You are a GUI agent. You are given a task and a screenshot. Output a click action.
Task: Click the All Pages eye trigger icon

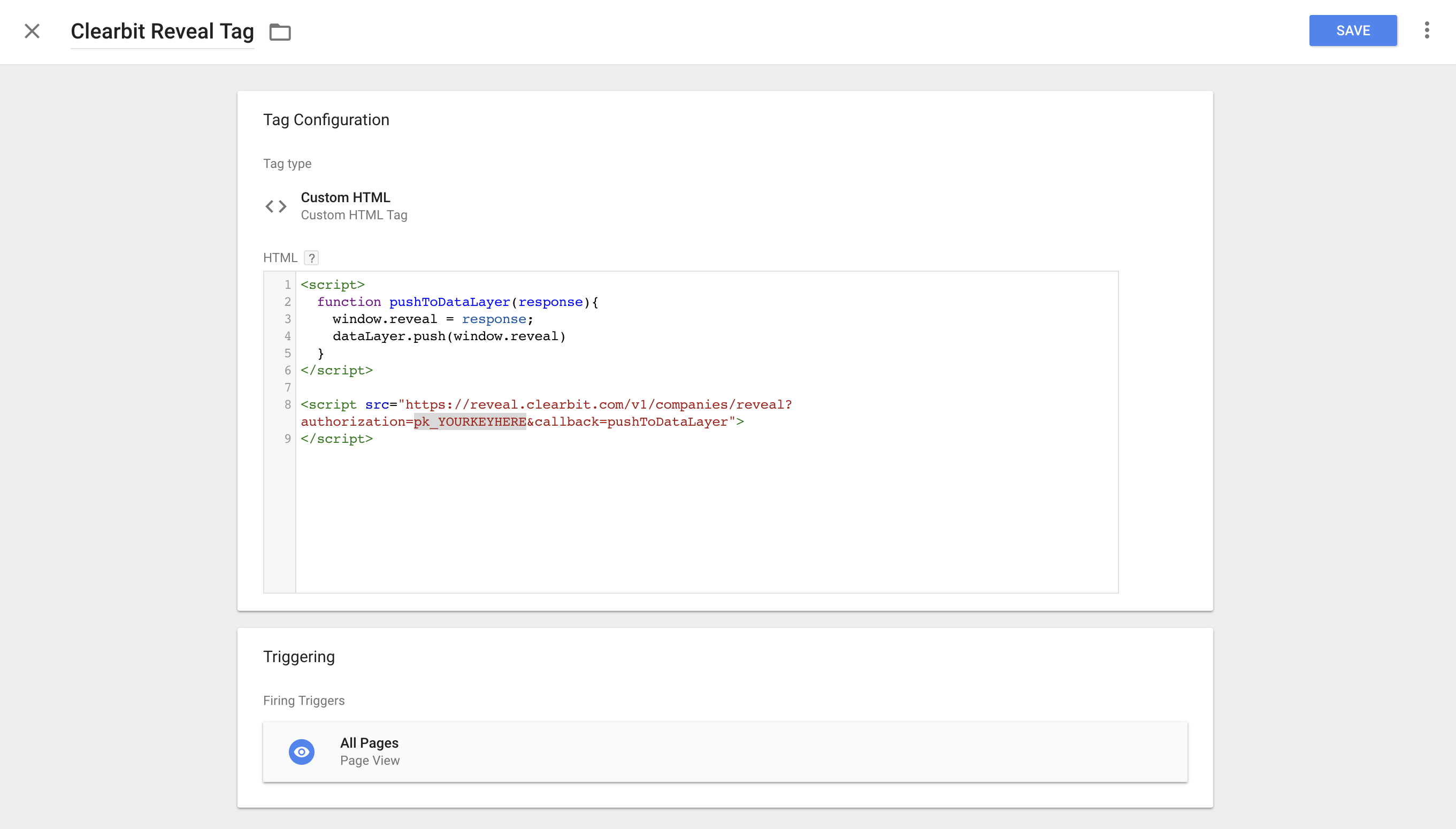pyautogui.click(x=301, y=751)
